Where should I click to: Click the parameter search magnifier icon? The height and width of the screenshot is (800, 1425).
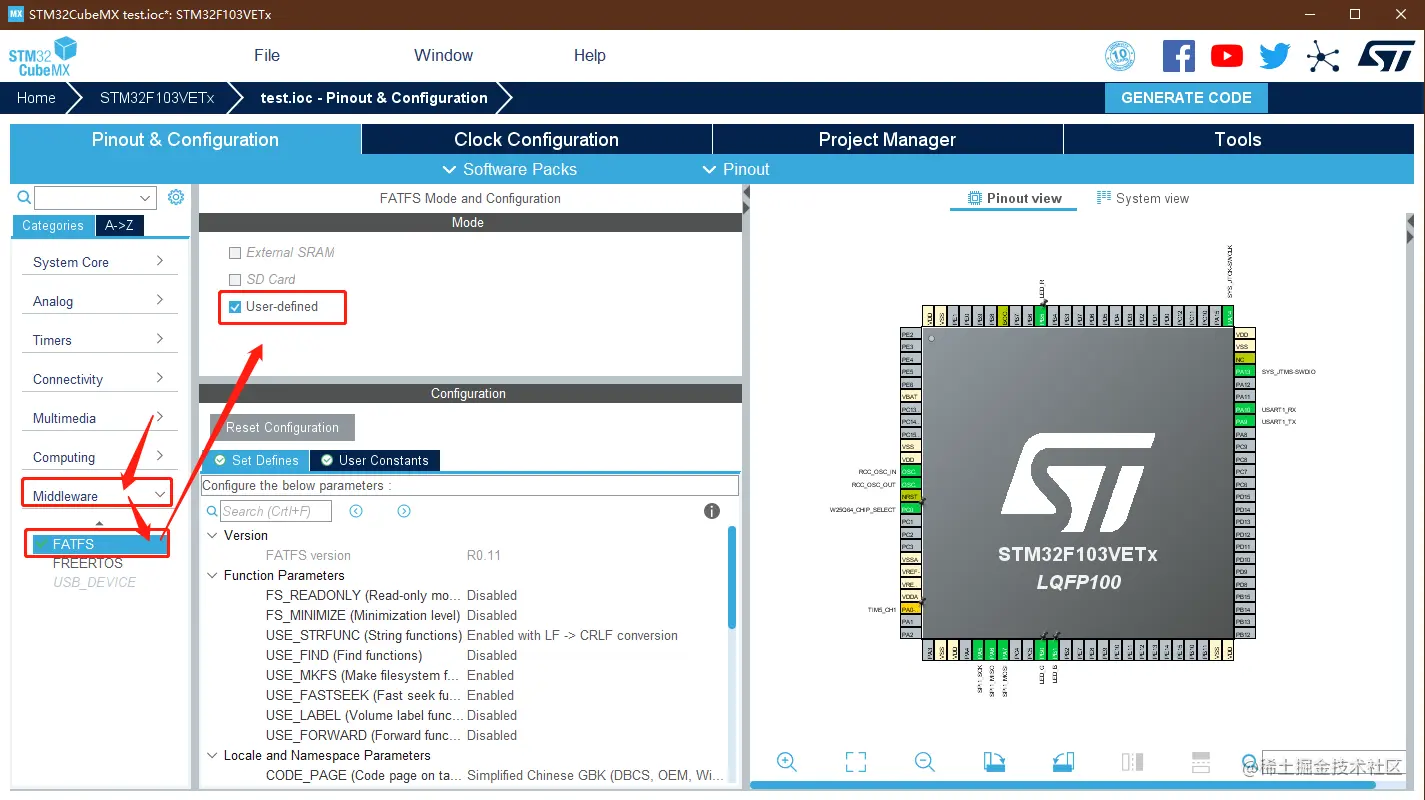pos(212,511)
